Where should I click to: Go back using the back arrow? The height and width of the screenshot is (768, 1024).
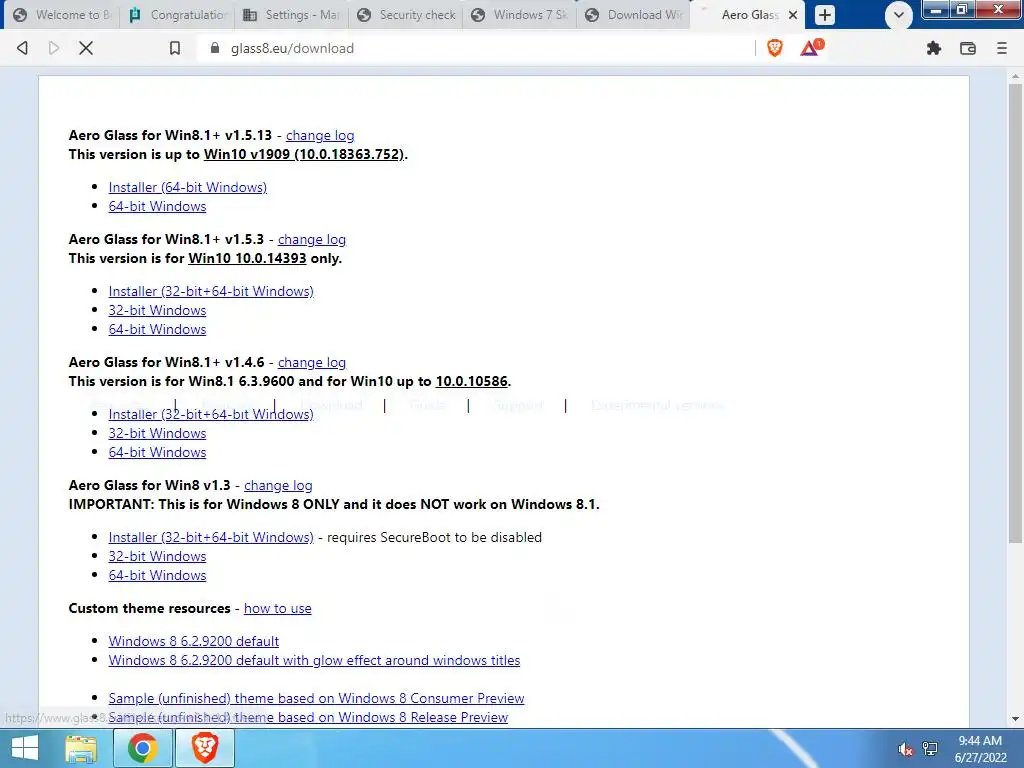point(22,48)
